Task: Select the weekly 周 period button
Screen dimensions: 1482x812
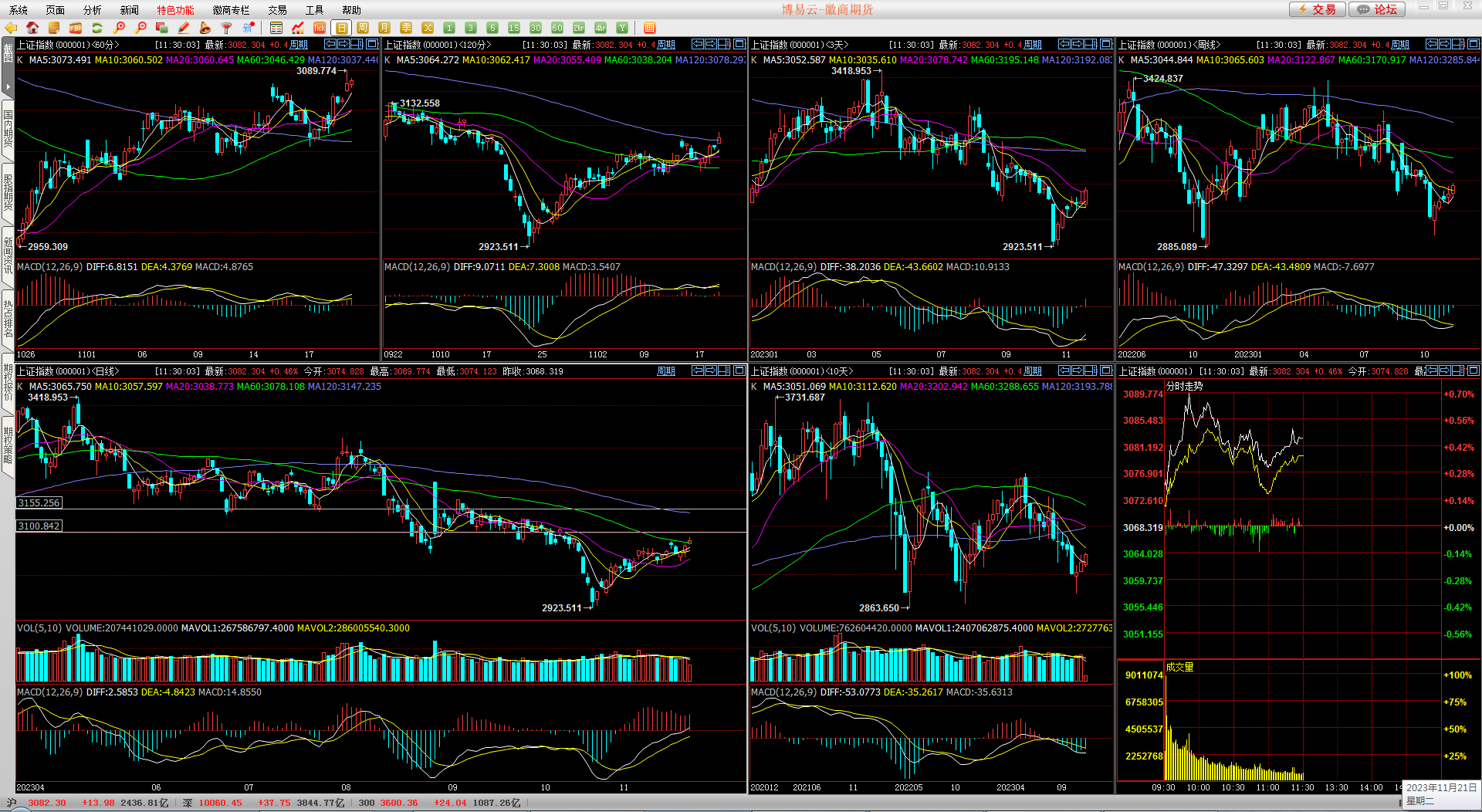Action: tap(363, 28)
